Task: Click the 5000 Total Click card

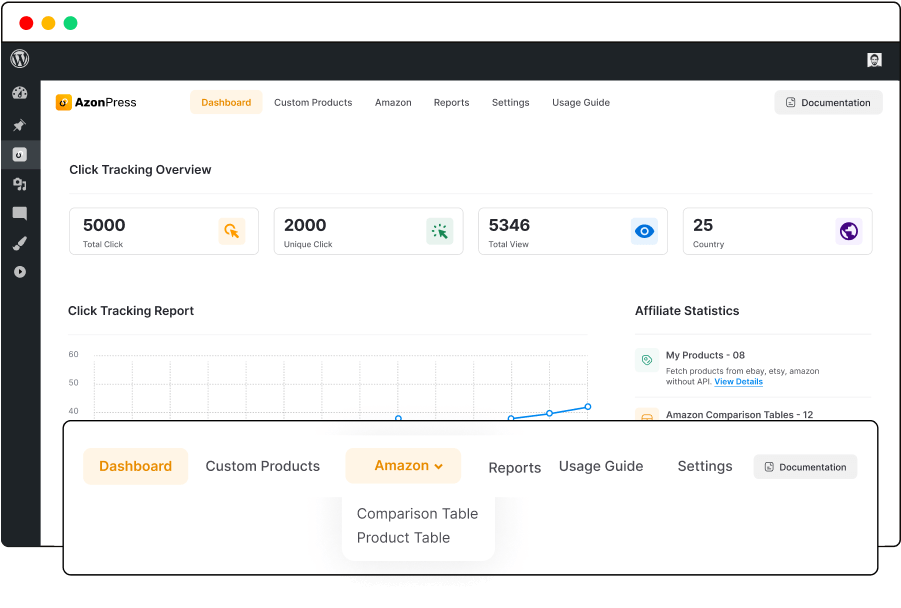Action: [164, 231]
